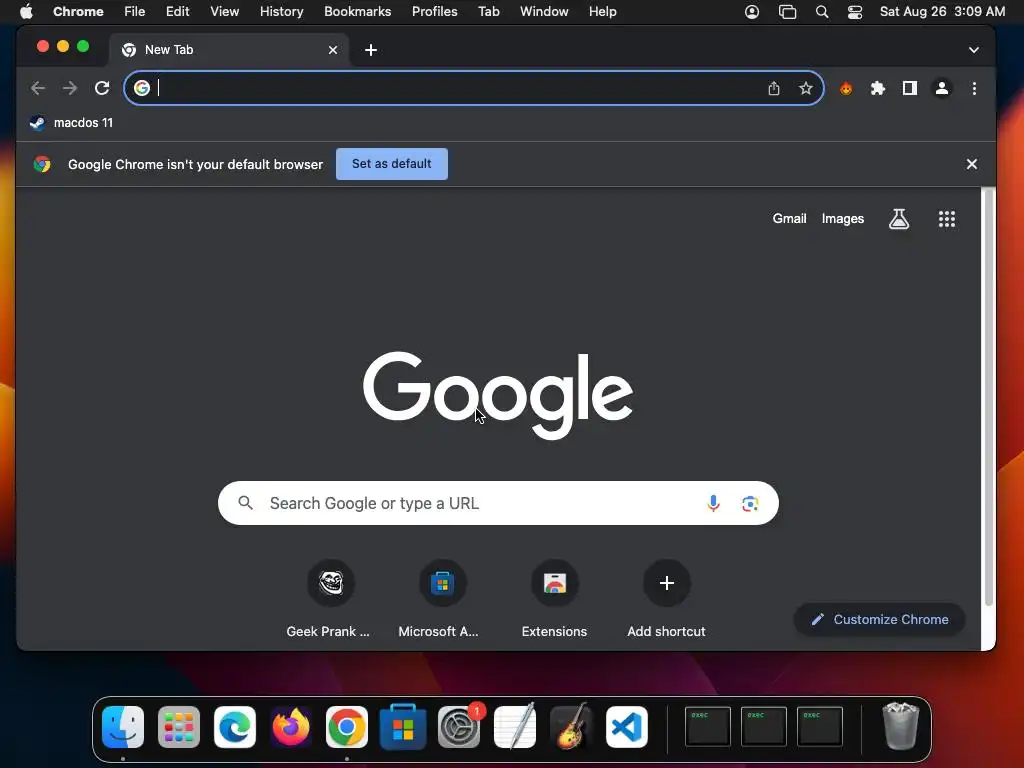Reload the current page
The width and height of the screenshot is (1024, 768).
point(102,88)
